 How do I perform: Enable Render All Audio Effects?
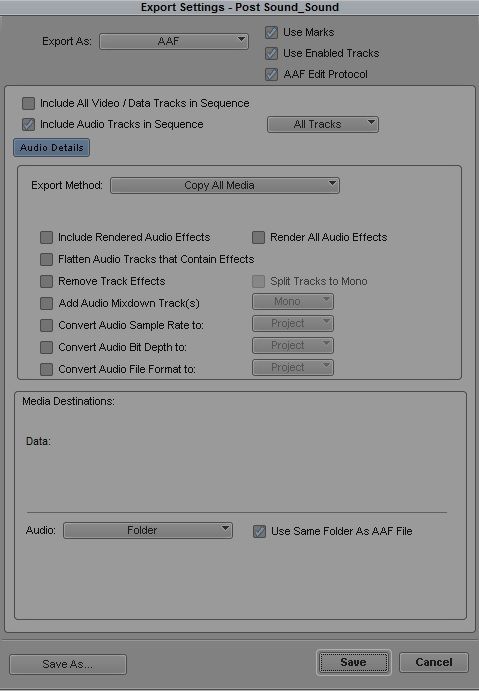[258, 237]
